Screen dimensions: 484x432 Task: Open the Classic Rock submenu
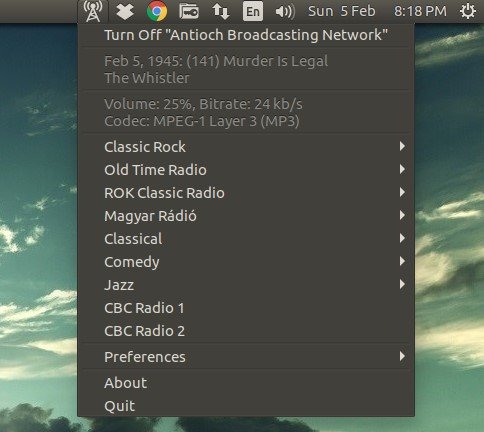(246, 147)
